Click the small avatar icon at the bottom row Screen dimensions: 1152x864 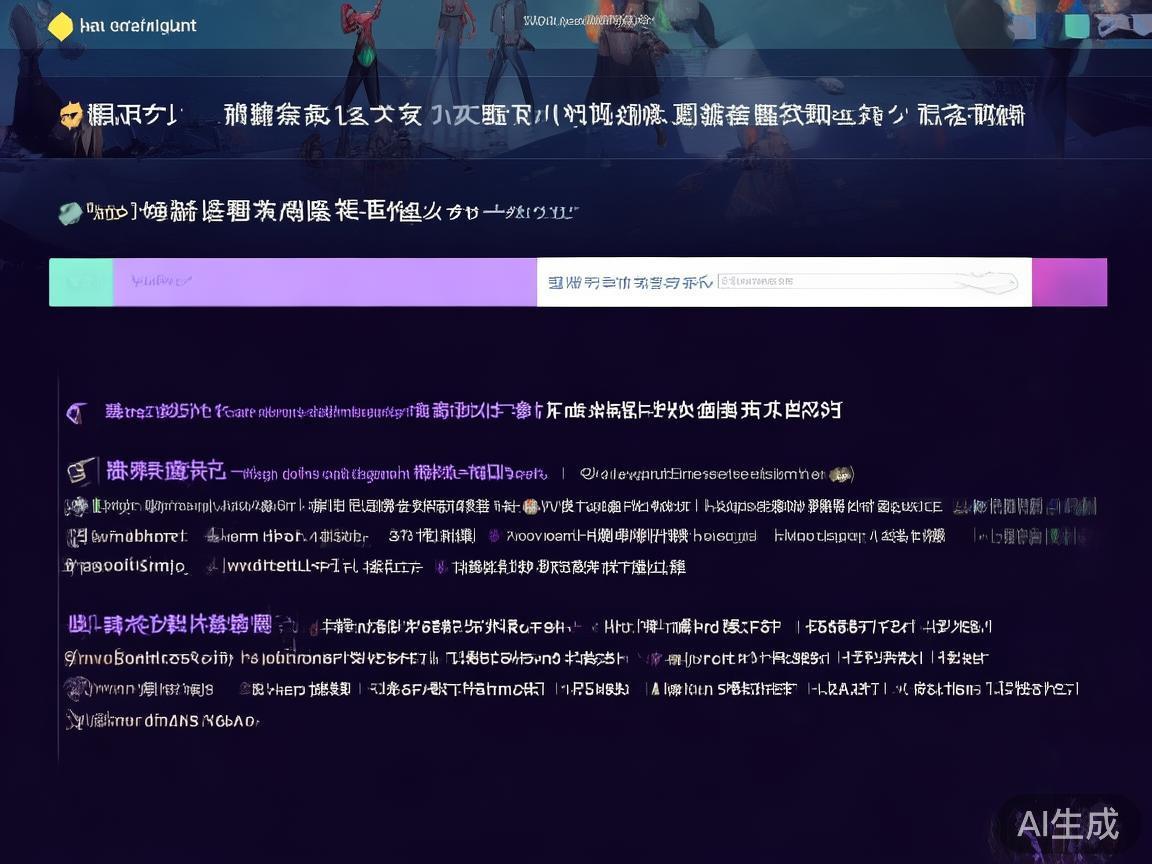[x=76, y=688]
